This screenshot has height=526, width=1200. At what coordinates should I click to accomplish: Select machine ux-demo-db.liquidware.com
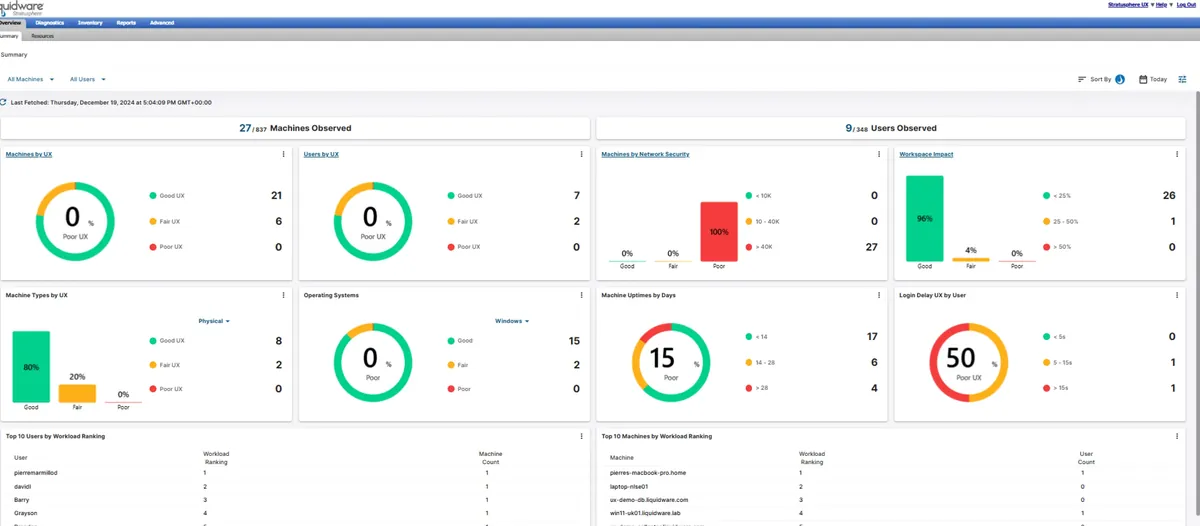649,498
